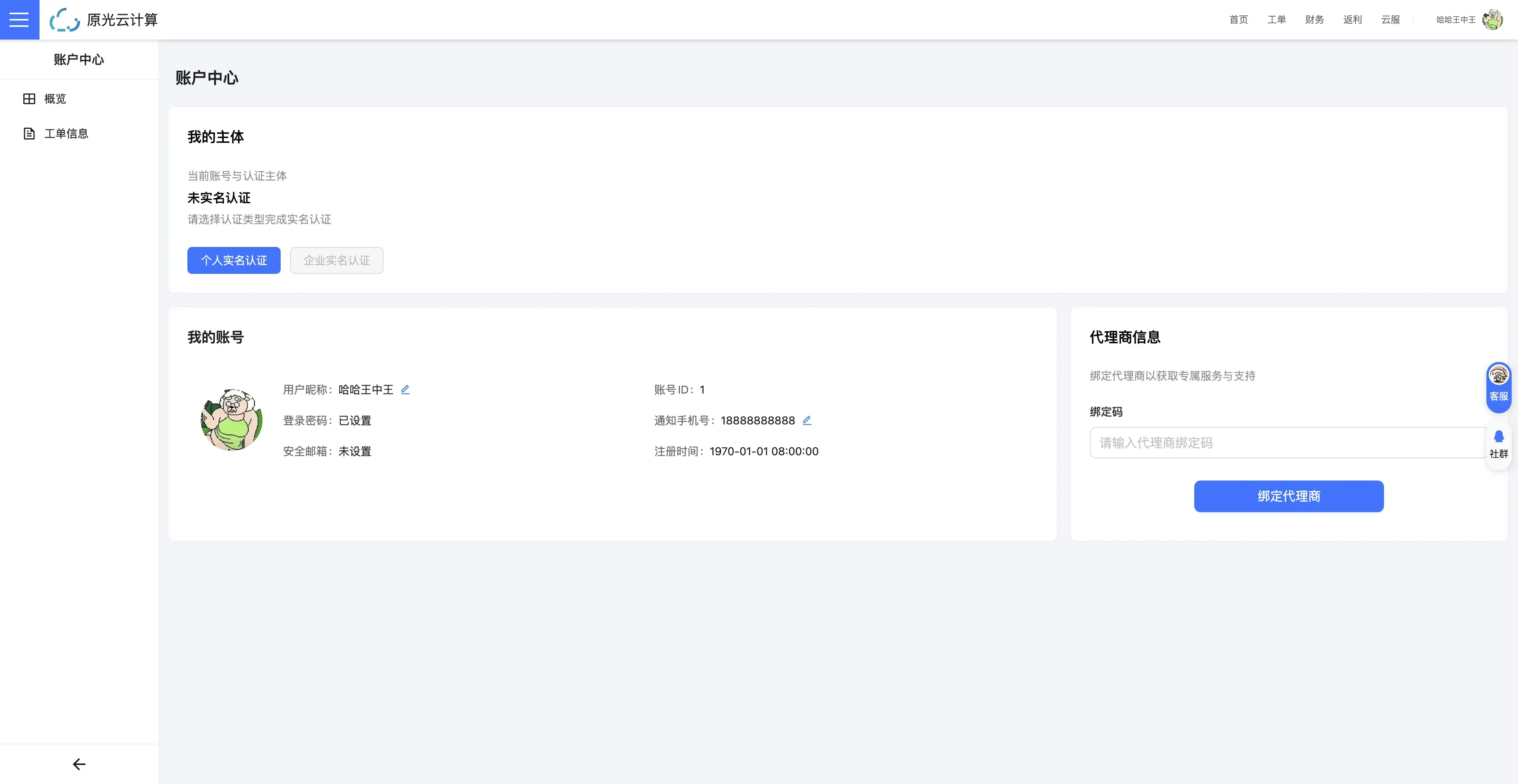This screenshot has height=784, width=1518.
Task: Edit the notification phone number pencil icon
Action: pyautogui.click(x=807, y=420)
